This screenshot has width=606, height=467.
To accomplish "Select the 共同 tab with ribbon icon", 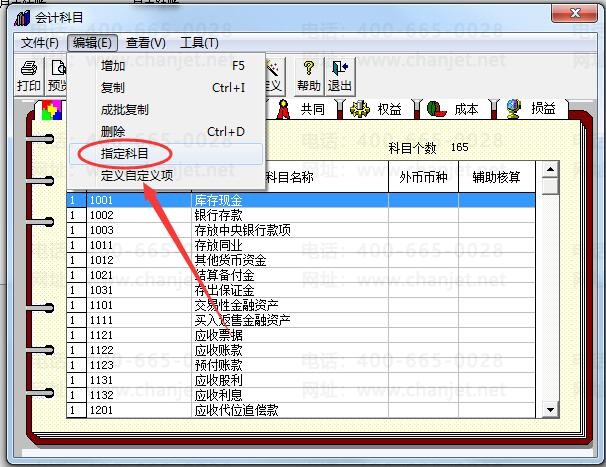I will click(x=301, y=109).
